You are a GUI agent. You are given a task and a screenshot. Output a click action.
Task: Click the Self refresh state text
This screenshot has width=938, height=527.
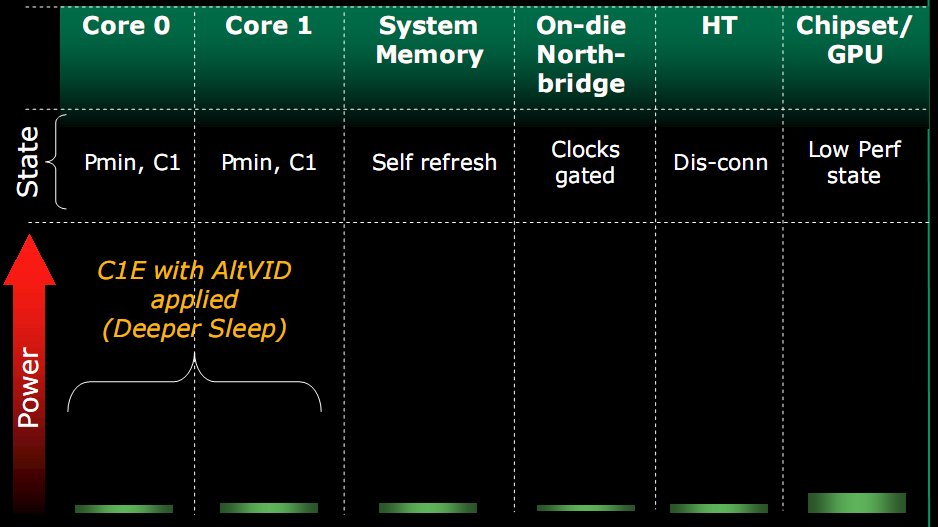click(434, 163)
